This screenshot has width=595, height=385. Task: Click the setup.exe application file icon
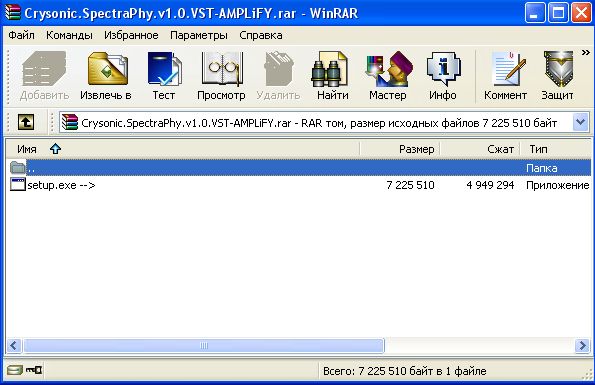18,184
